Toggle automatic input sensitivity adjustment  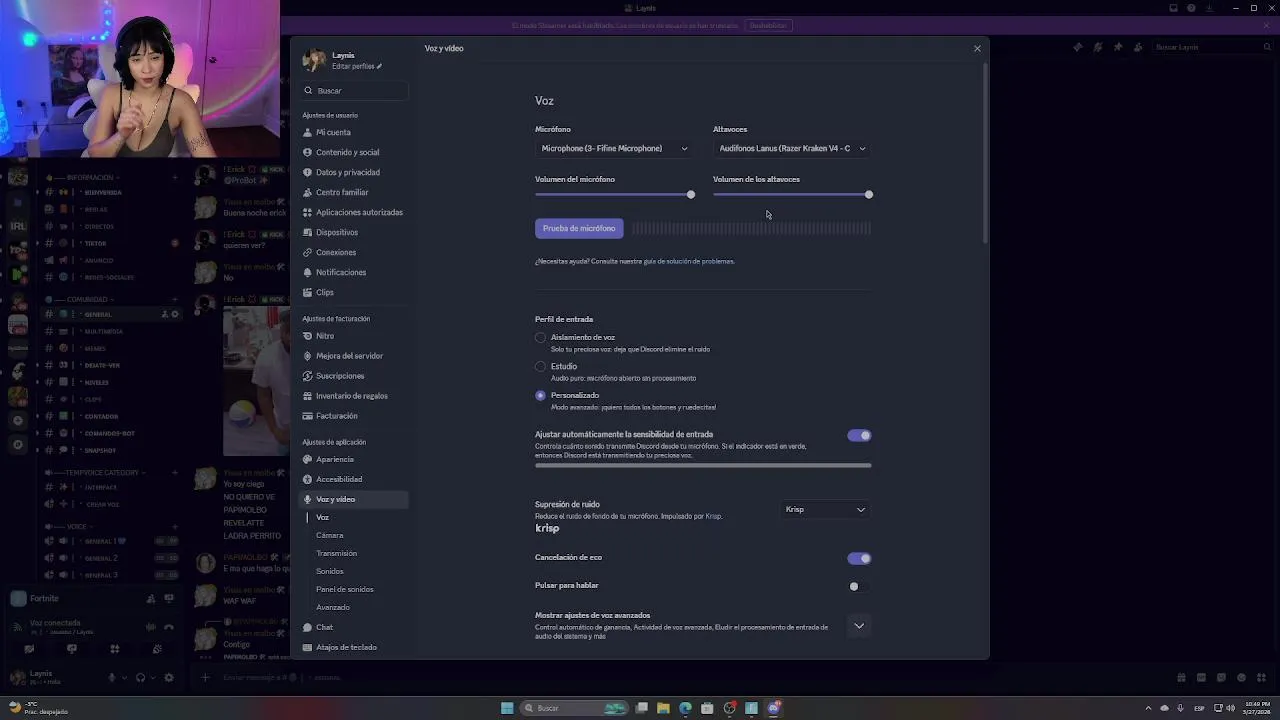point(859,435)
